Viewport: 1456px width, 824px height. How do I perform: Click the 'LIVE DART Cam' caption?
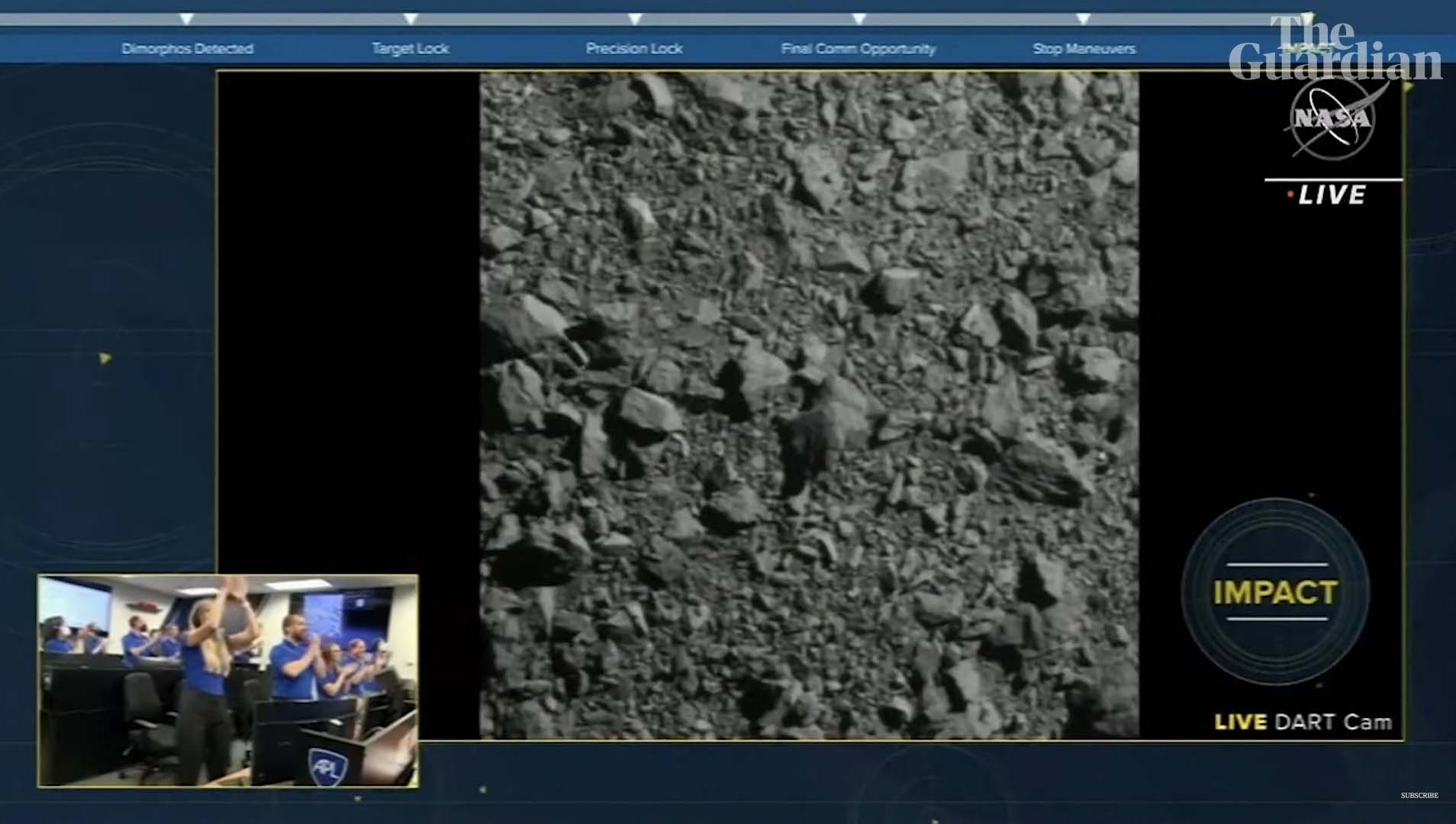point(1303,722)
